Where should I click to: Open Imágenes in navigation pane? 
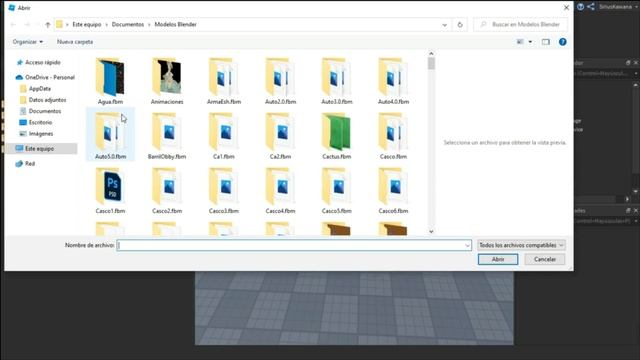coord(36,134)
